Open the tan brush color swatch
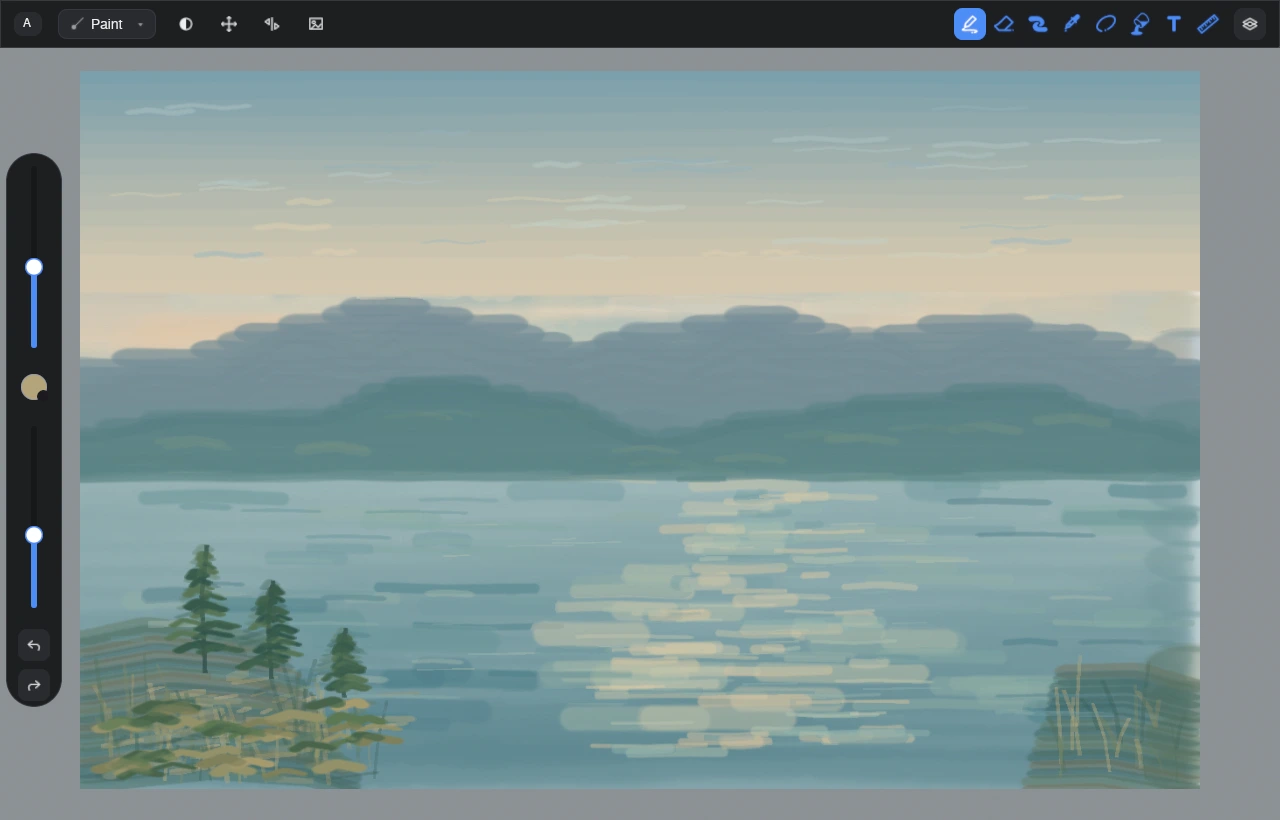Image resolution: width=1280 pixels, height=820 pixels. point(34,387)
